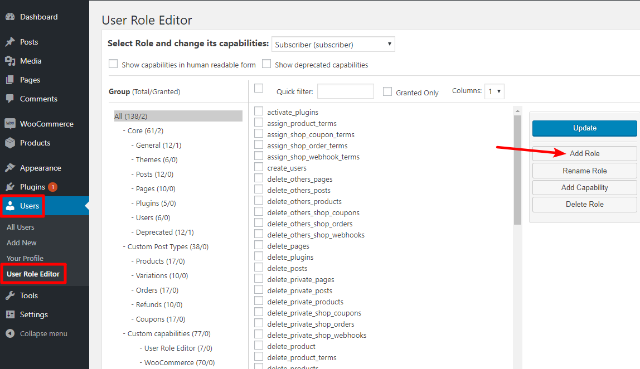
Task: Click the Tools wrench icon
Action: pyautogui.click(x=10, y=296)
